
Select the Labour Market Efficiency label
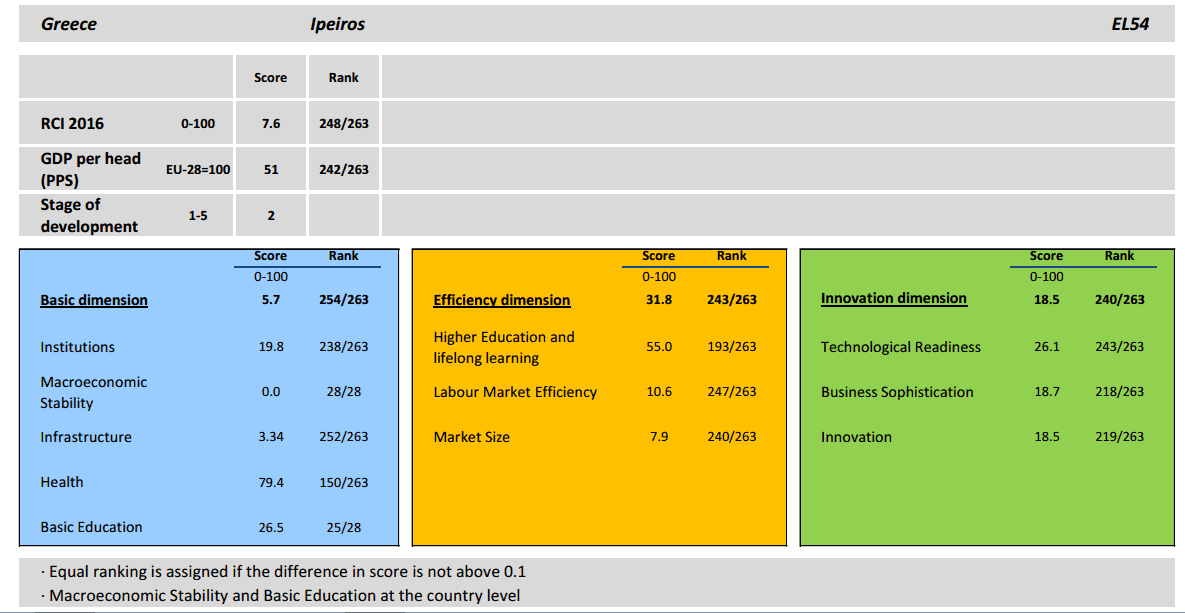pos(515,392)
